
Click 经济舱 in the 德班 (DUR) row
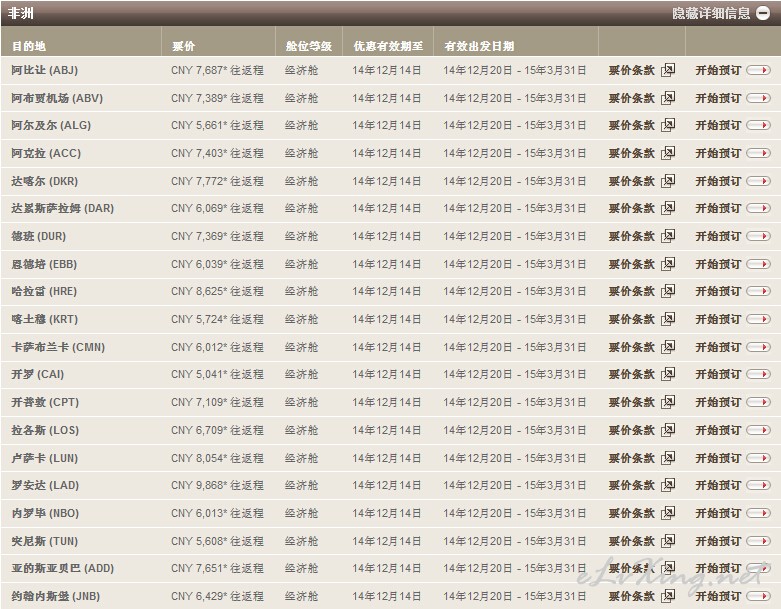301,236
